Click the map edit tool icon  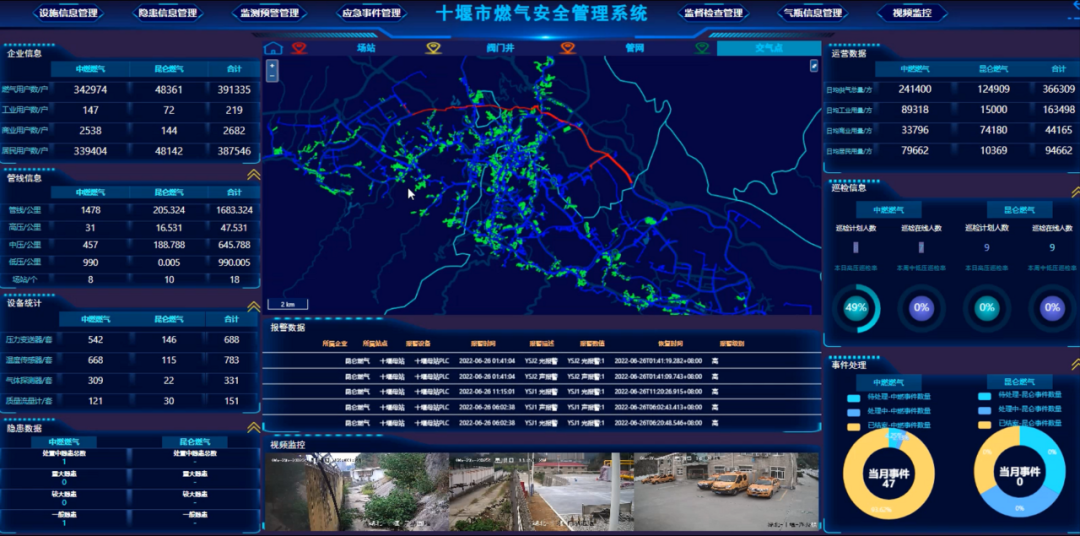[x=813, y=65]
